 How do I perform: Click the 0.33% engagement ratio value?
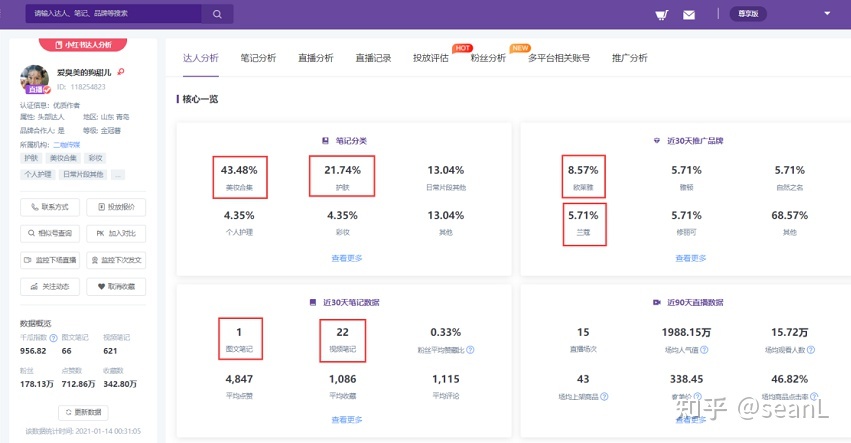[x=446, y=332]
